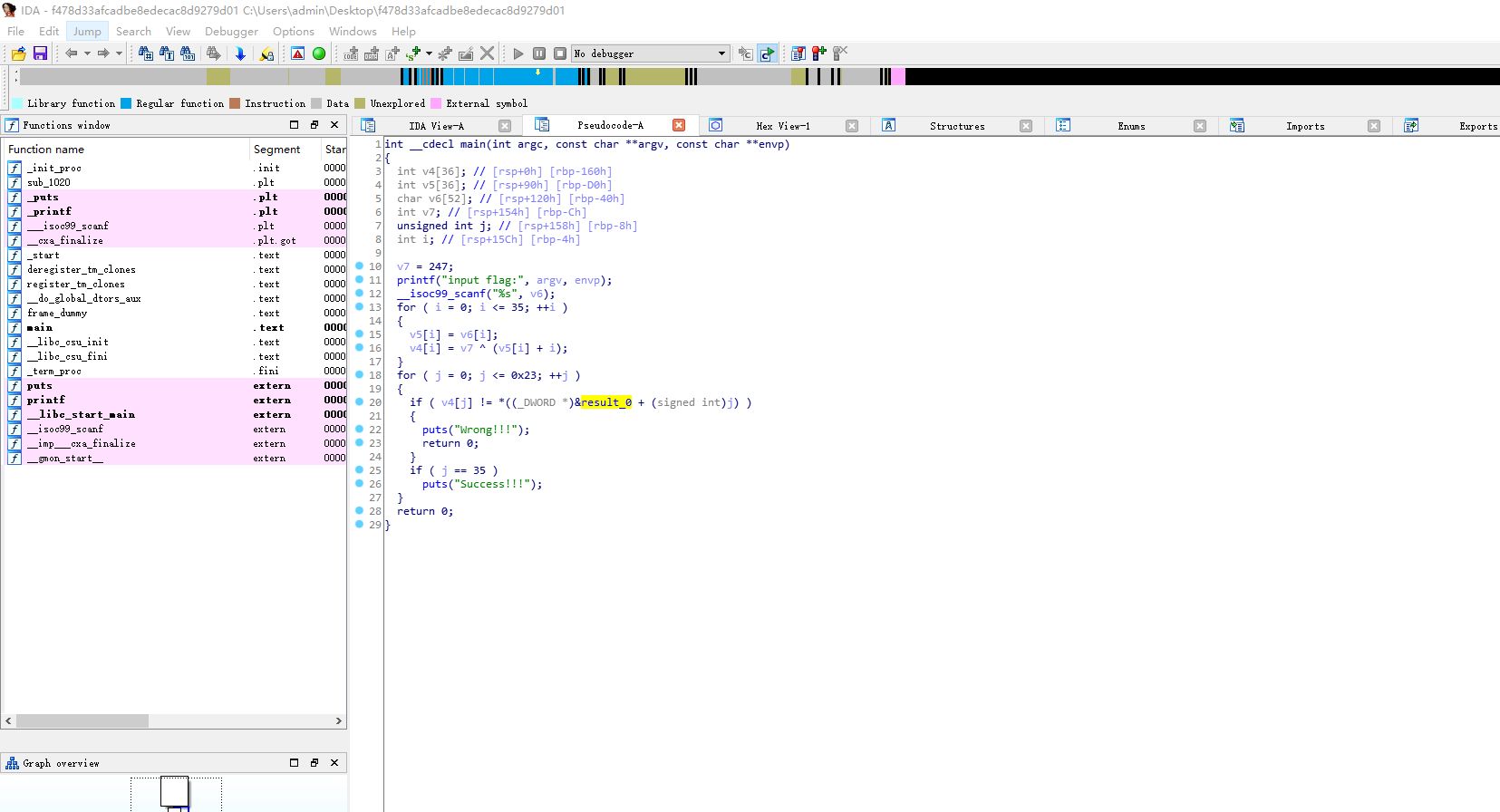Image resolution: width=1500 pixels, height=812 pixels.
Task: Start process with the play button
Action: [x=518, y=53]
